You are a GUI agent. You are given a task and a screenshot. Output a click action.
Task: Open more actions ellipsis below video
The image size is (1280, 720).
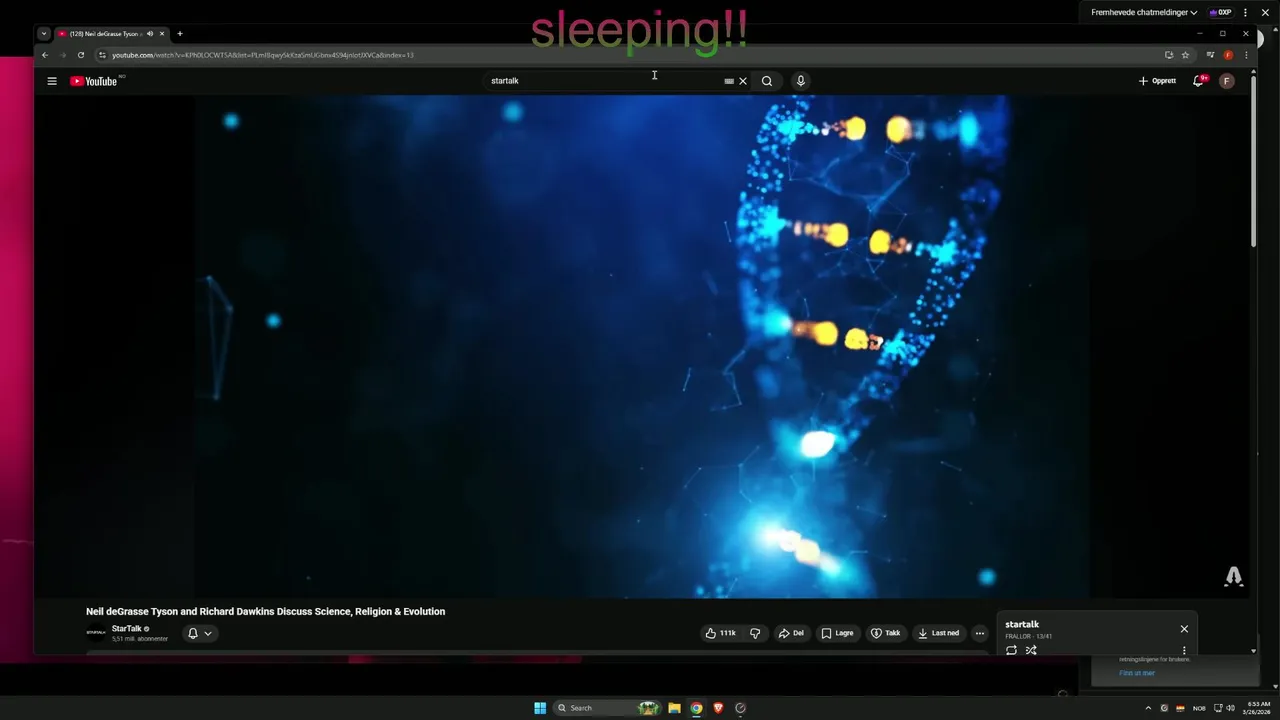980,633
